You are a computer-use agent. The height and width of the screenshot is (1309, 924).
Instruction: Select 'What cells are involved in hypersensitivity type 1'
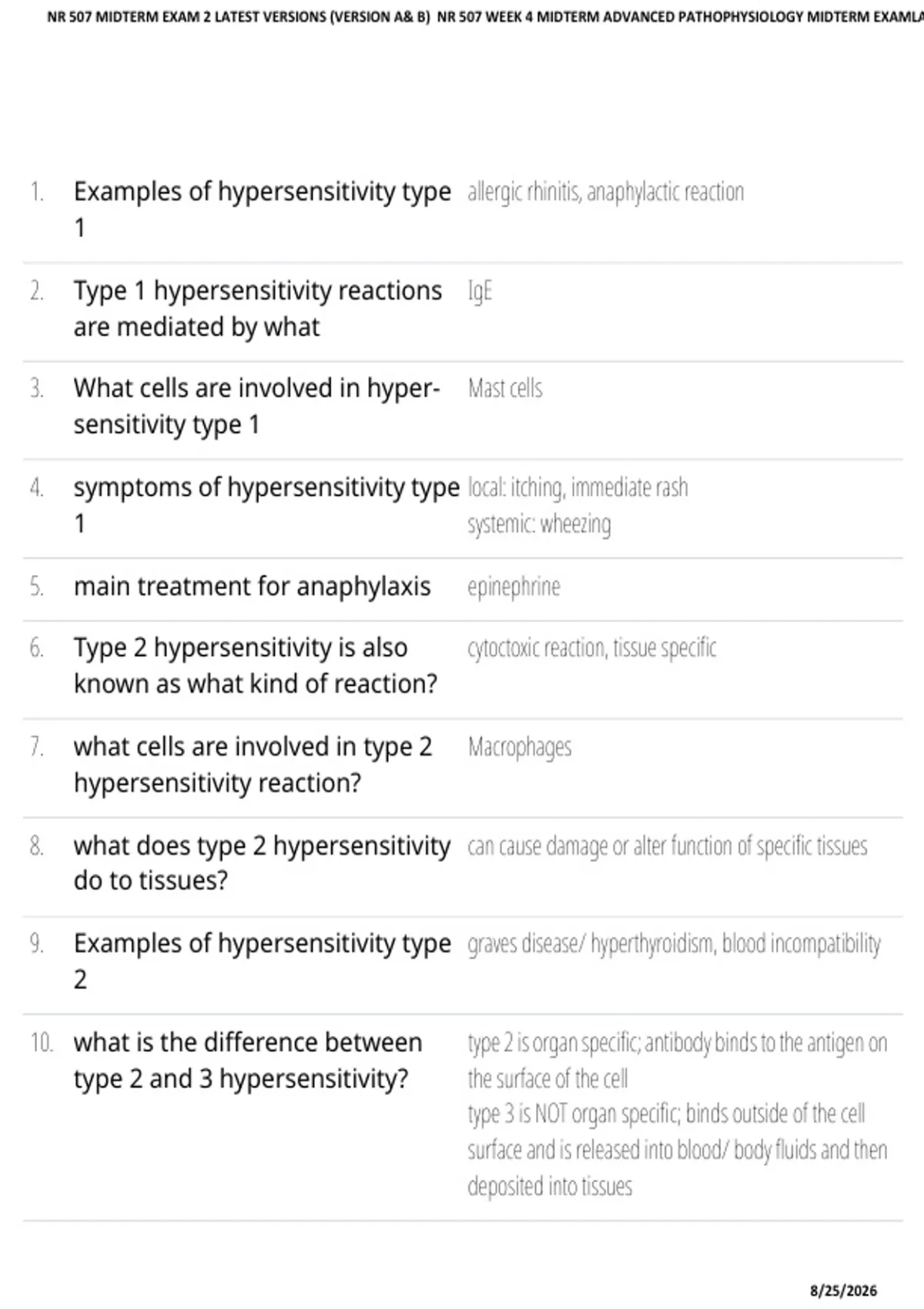[257, 407]
